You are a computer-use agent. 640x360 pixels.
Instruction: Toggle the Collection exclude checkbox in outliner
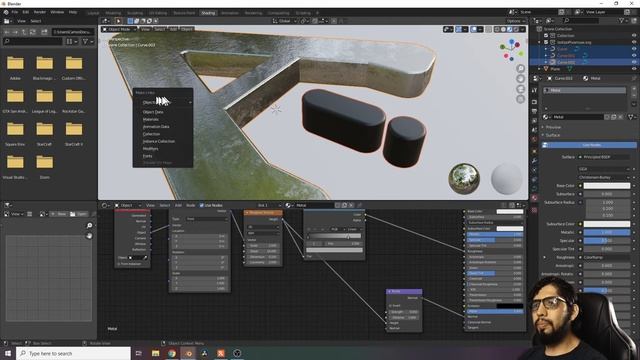coord(546,36)
